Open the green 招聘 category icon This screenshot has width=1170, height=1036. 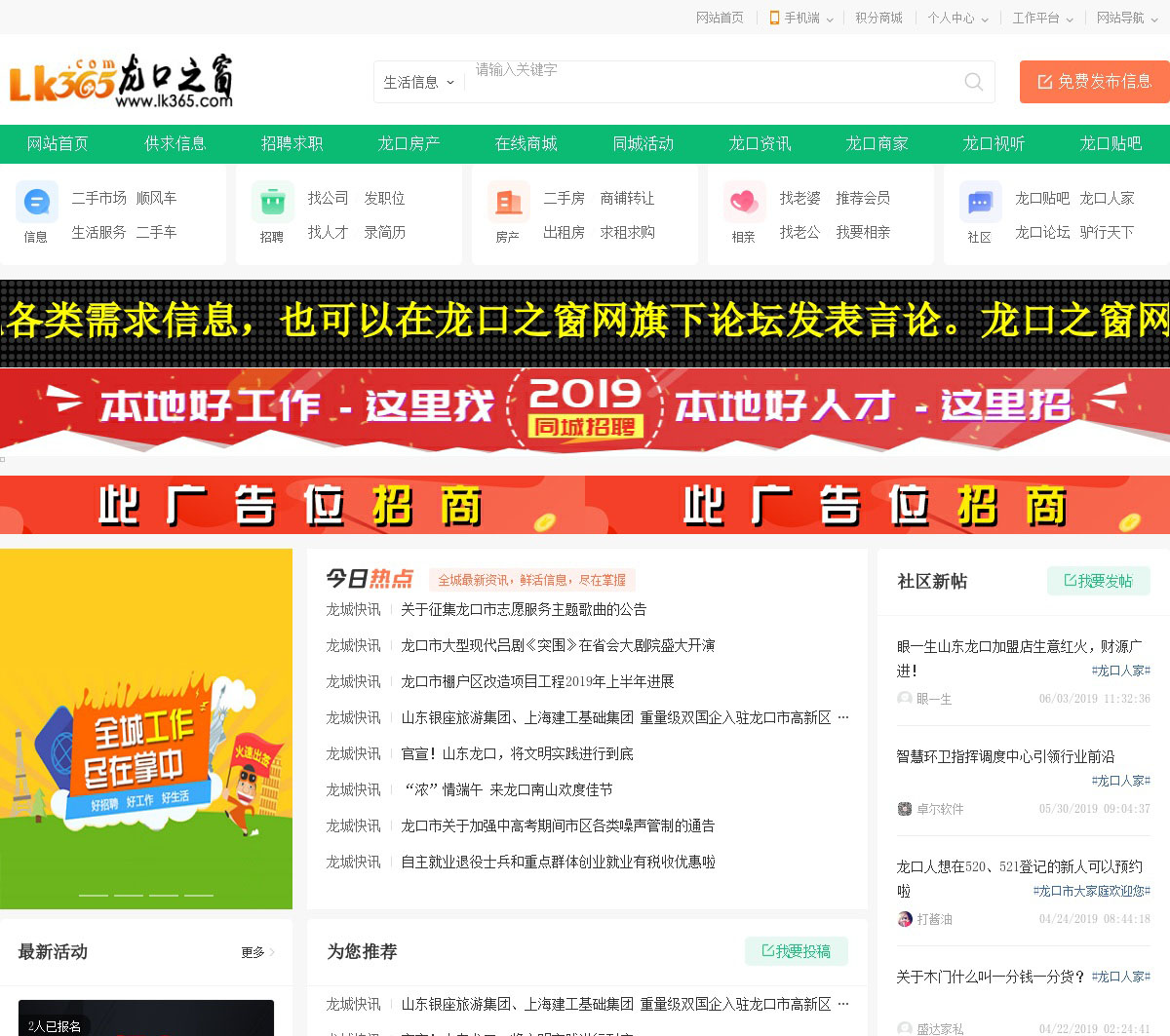pyautogui.click(x=273, y=203)
